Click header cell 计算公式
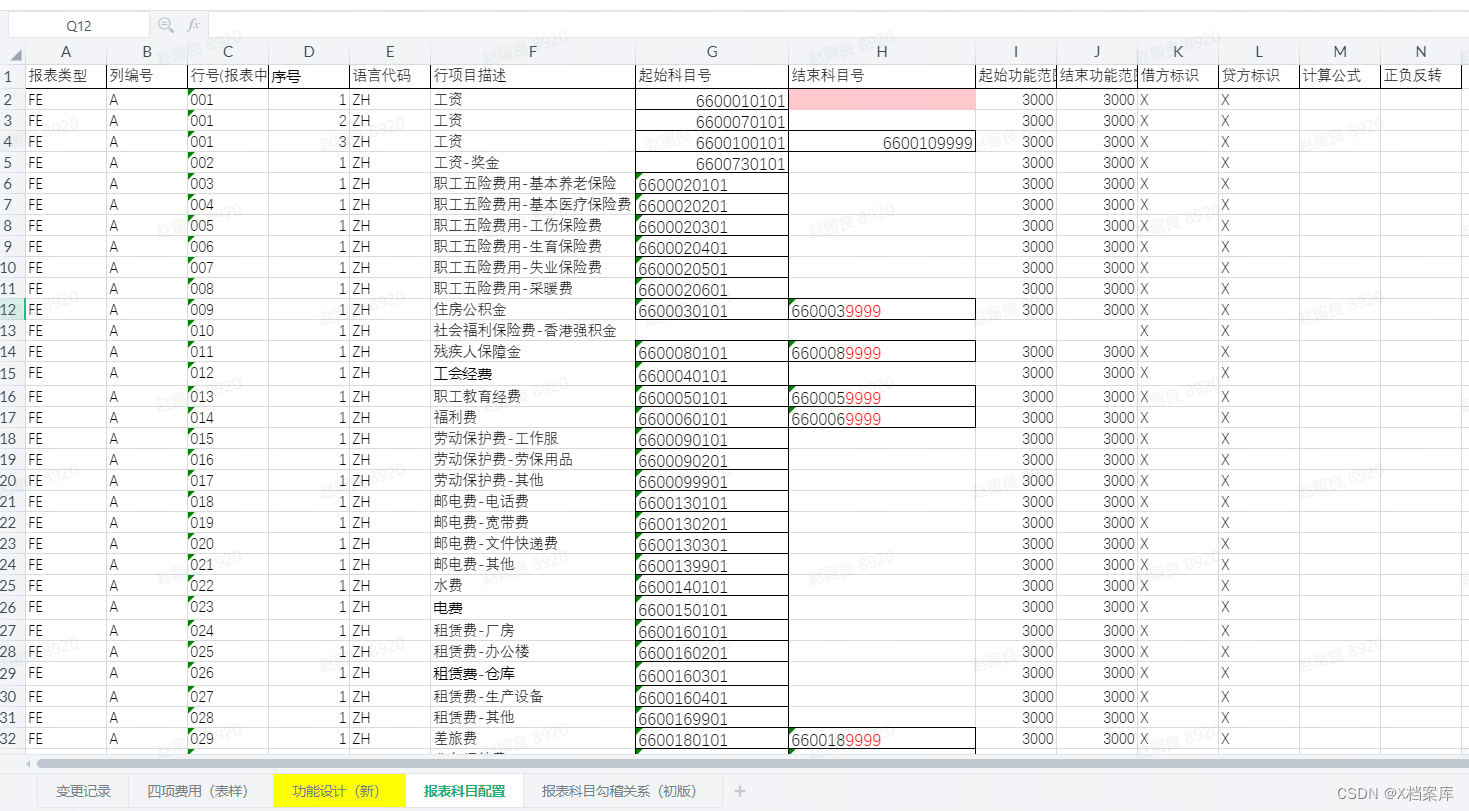 (1340, 76)
